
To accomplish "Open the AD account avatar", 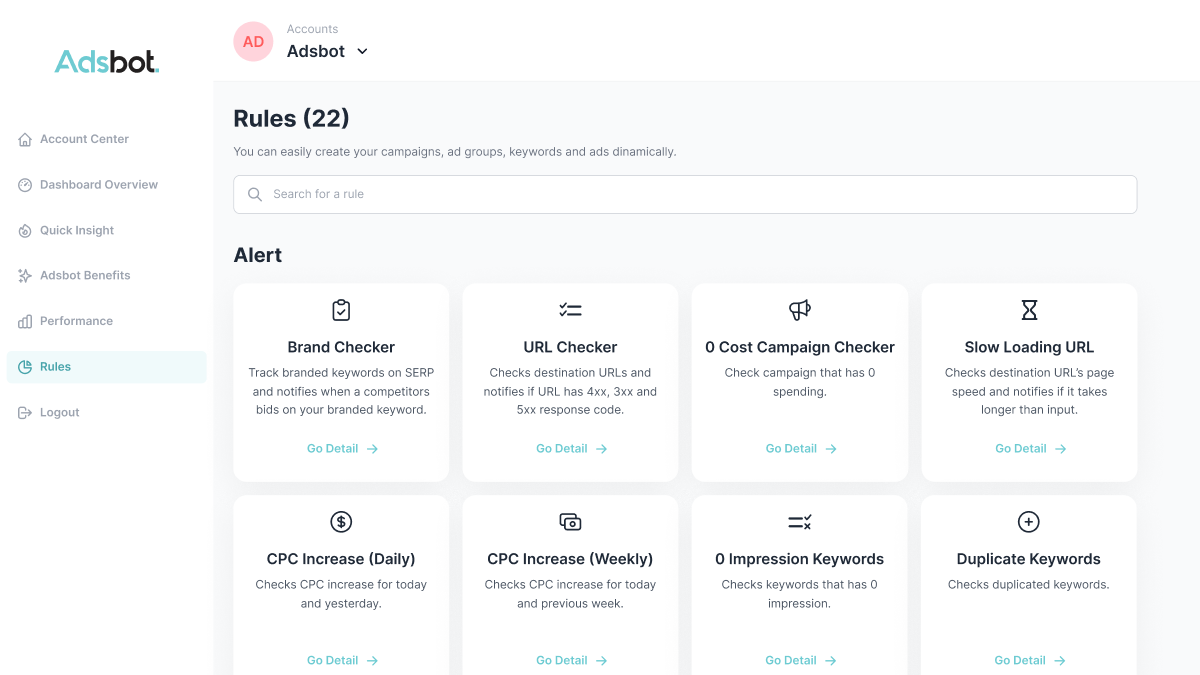I will click(253, 42).
